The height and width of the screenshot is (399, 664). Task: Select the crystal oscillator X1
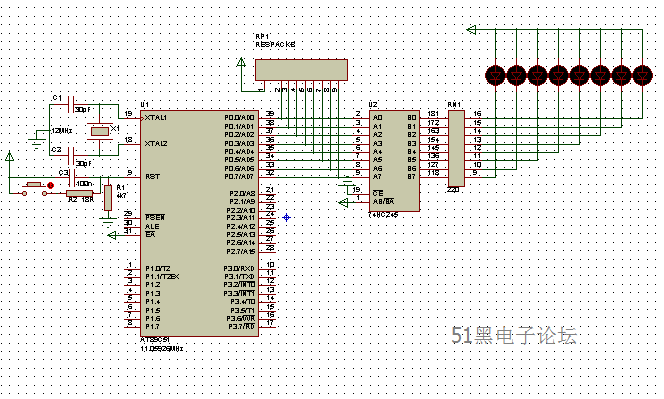100,131
